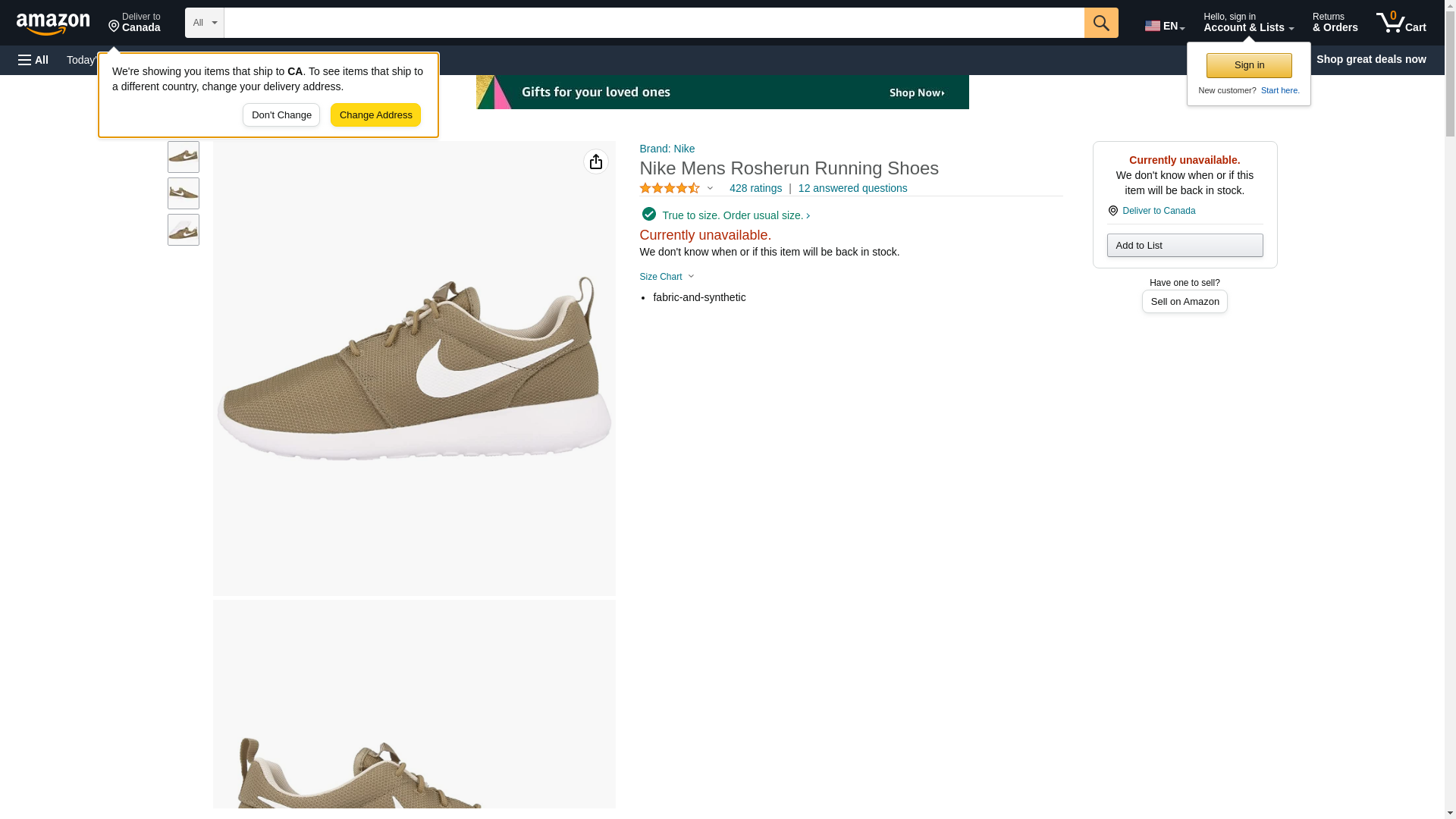Click inside the search text field
The width and height of the screenshot is (1456, 819).
(653, 23)
